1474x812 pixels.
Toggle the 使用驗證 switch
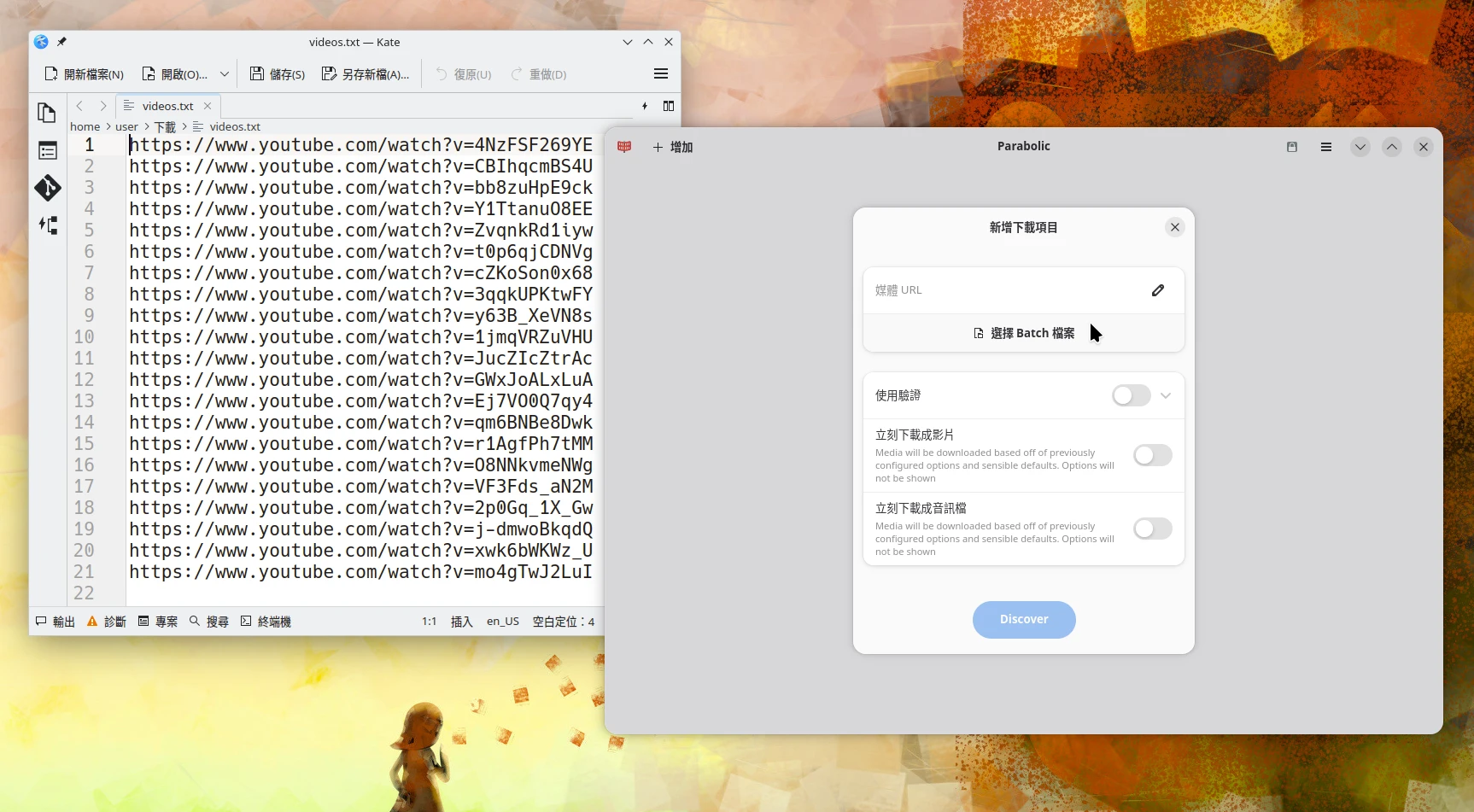1132,395
